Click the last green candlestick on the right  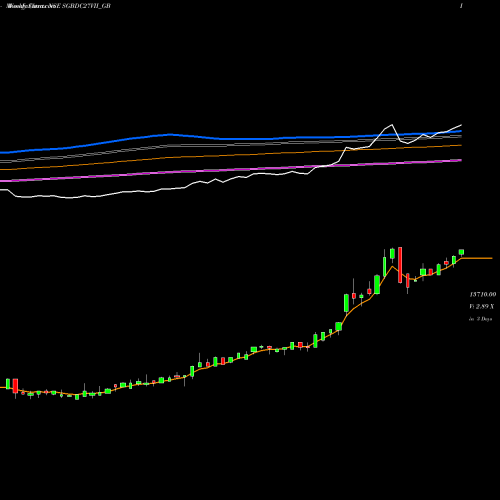462,252
